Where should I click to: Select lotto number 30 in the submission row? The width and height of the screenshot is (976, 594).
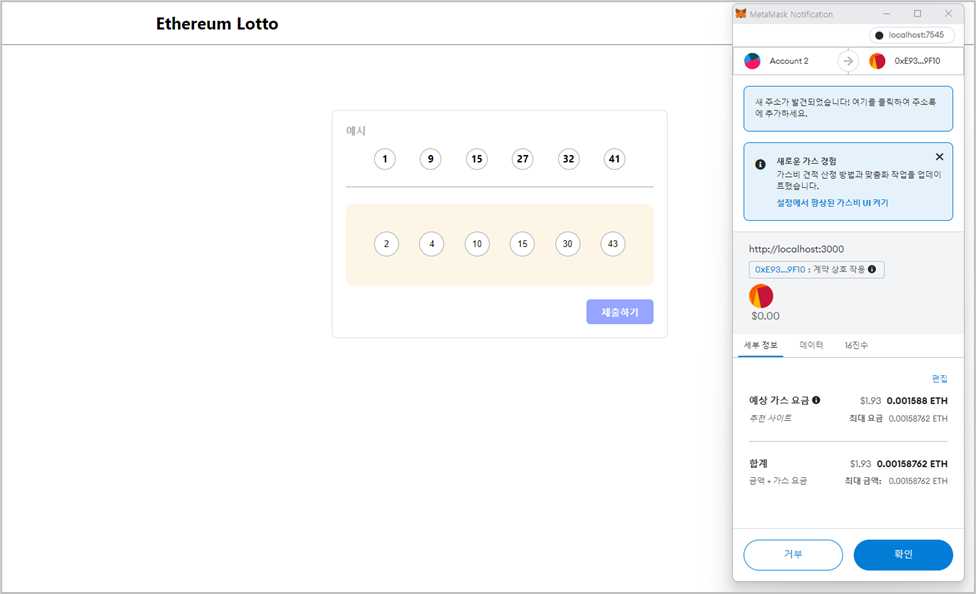(x=567, y=243)
